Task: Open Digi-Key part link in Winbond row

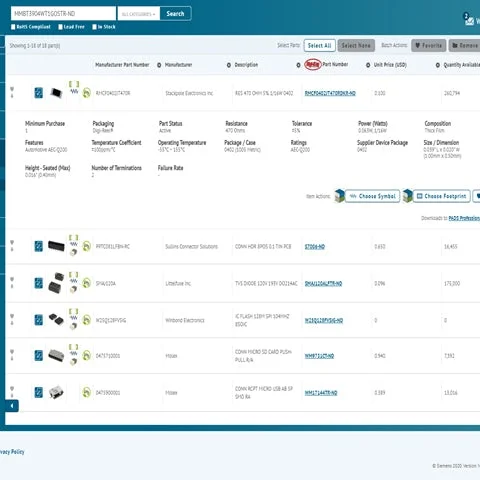Action: tap(324, 320)
